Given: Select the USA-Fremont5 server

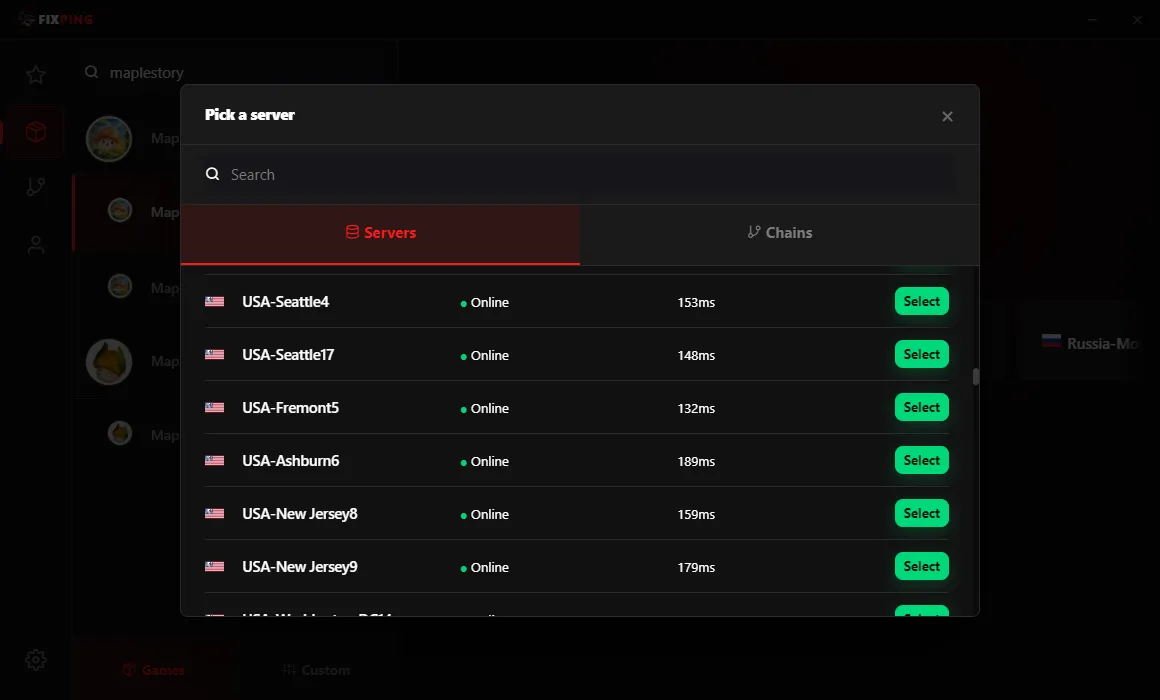Looking at the screenshot, I should pyautogui.click(x=922, y=408).
